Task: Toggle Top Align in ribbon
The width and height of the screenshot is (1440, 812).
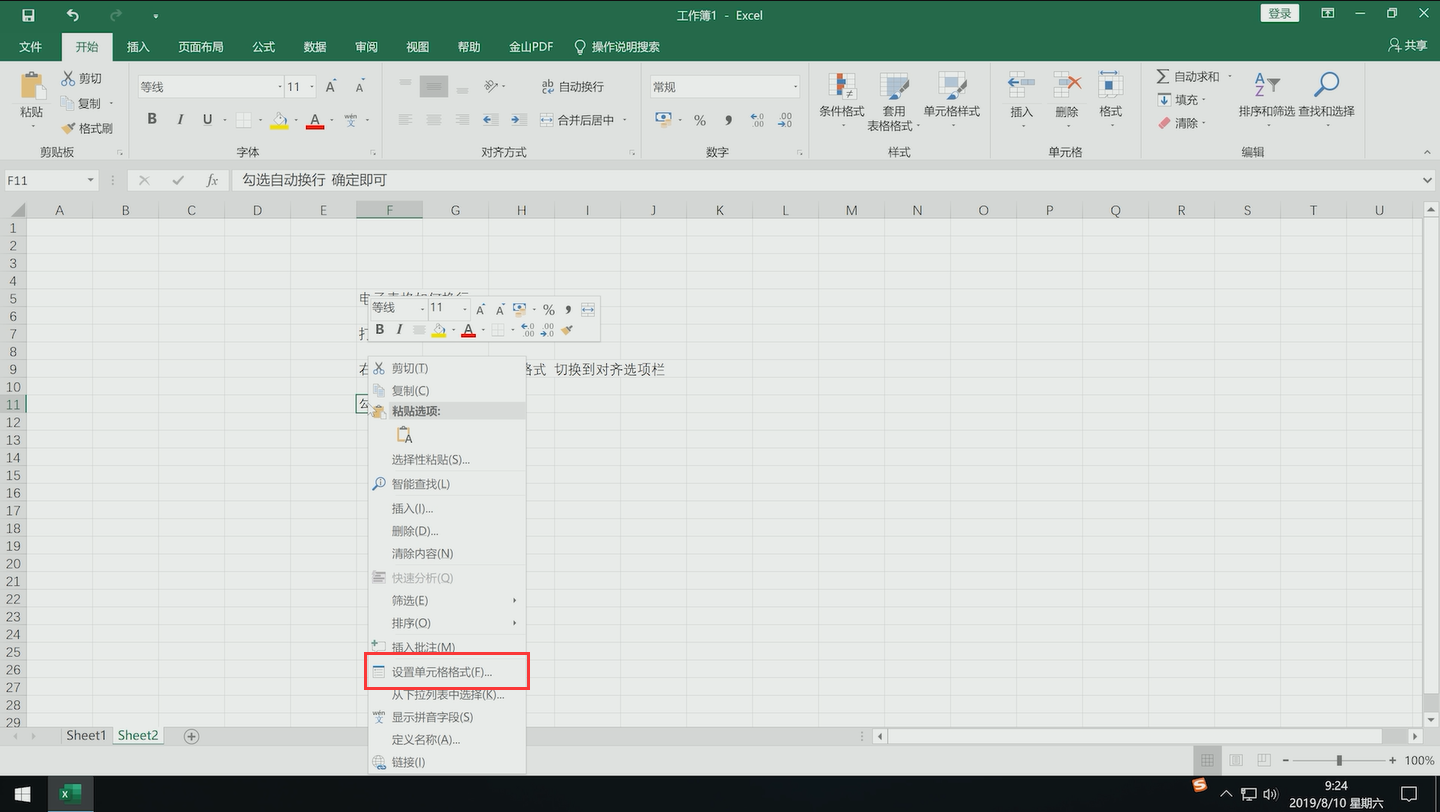Action: click(x=405, y=87)
